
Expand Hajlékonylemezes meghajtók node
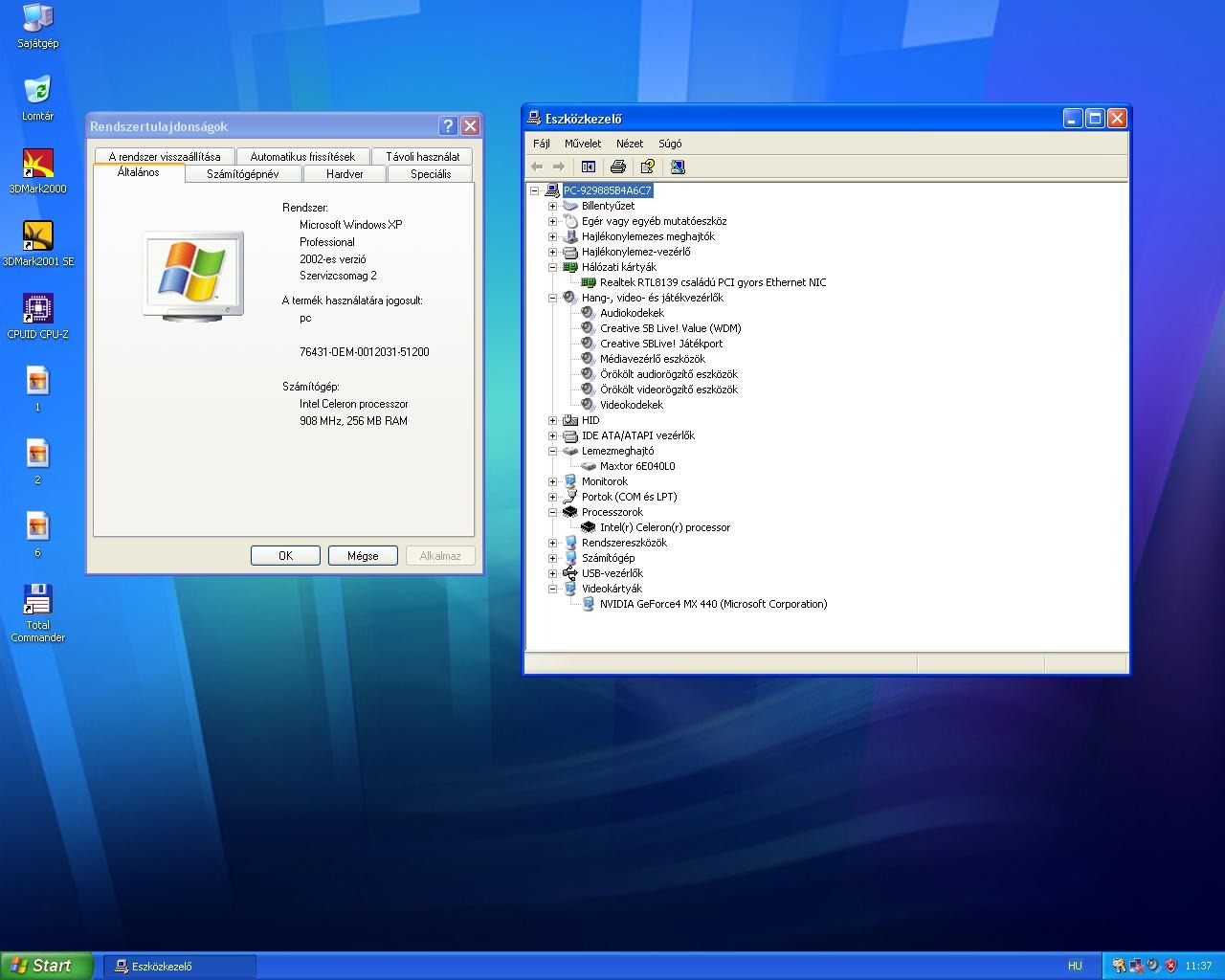552,236
